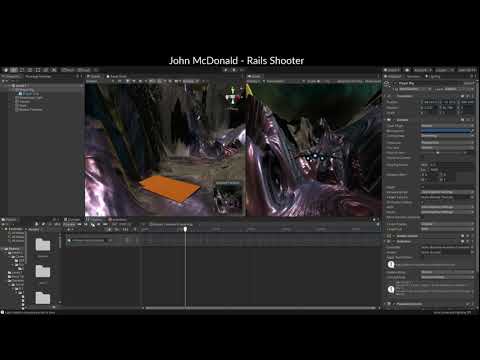Click the Step frame button in toolbar

click(x=242, y=70)
